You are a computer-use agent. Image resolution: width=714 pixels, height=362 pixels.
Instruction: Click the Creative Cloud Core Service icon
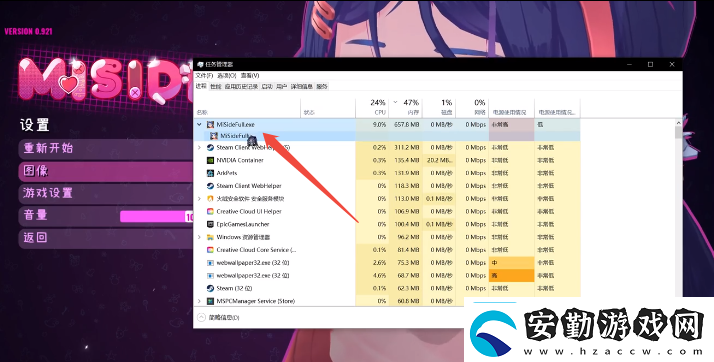pos(210,250)
